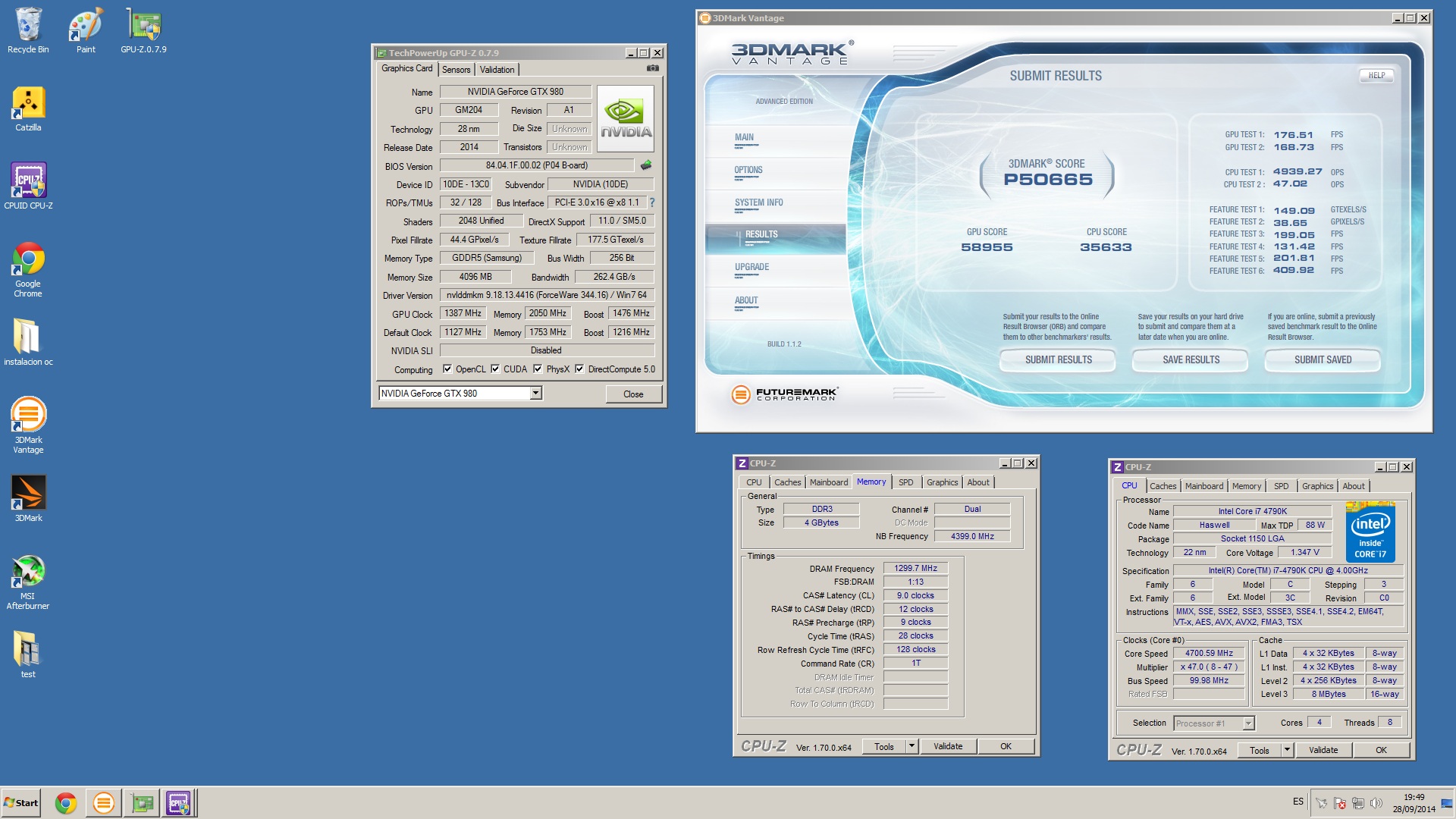Select ABOUT in 3DMark Vantage sidebar
Image resolution: width=1456 pixels, height=819 pixels.
746,301
